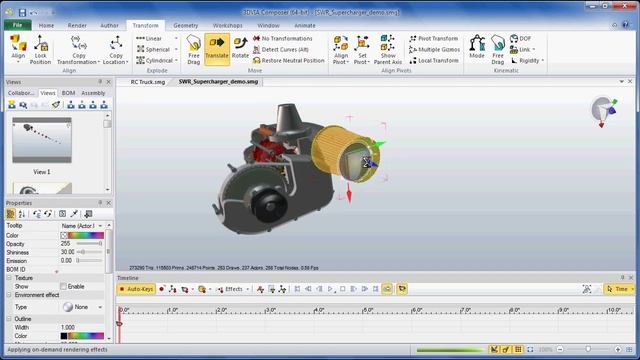640x360 pixels.
Task: Select the View 1 thumbnail
Action: click(42, 140)
